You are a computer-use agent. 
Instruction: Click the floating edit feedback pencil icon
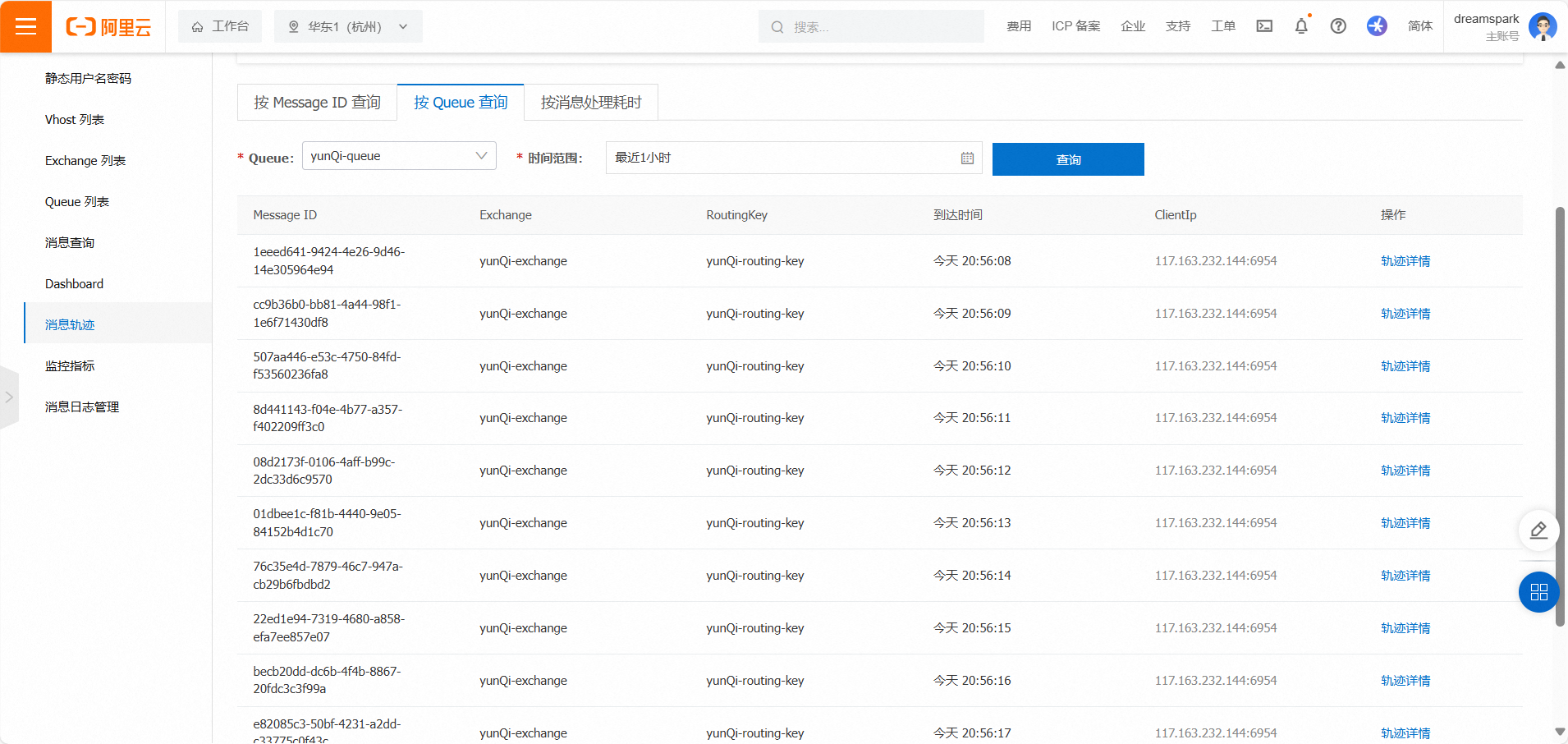coord(1538,530)
